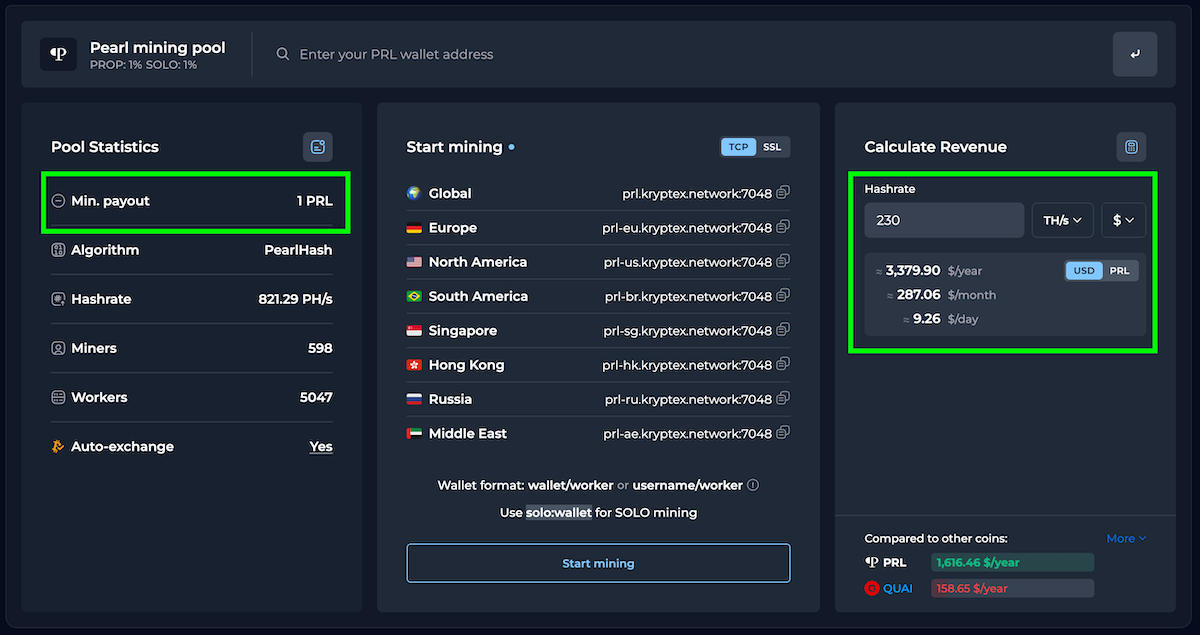Viewport: 1200px width, 635px height.
Task: Click the Workers count 5047
Action: (316, 397)
